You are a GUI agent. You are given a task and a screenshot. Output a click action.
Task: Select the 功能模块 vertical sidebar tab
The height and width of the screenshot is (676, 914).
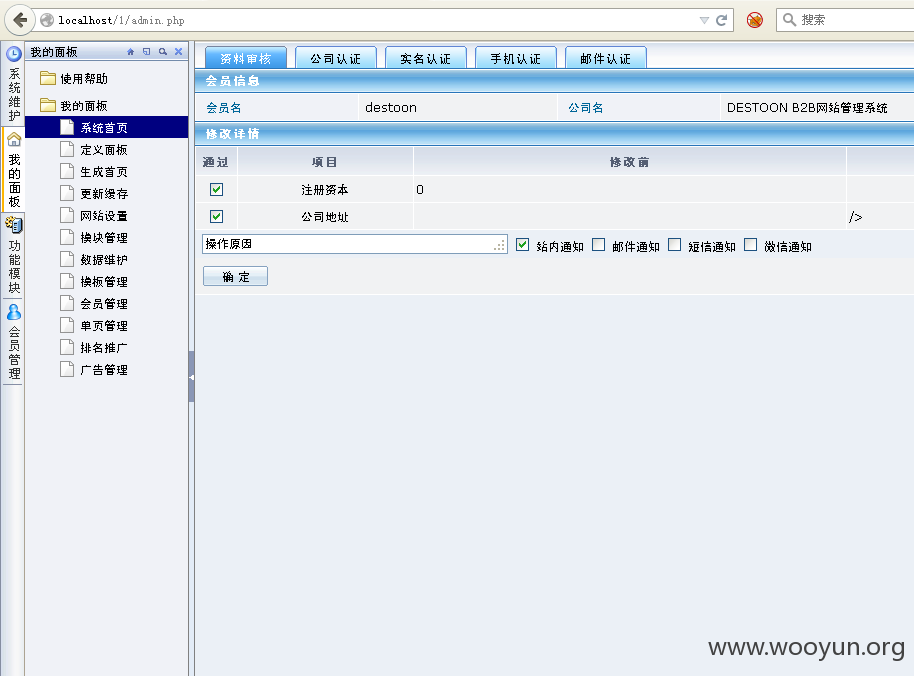tap(14, 266)
